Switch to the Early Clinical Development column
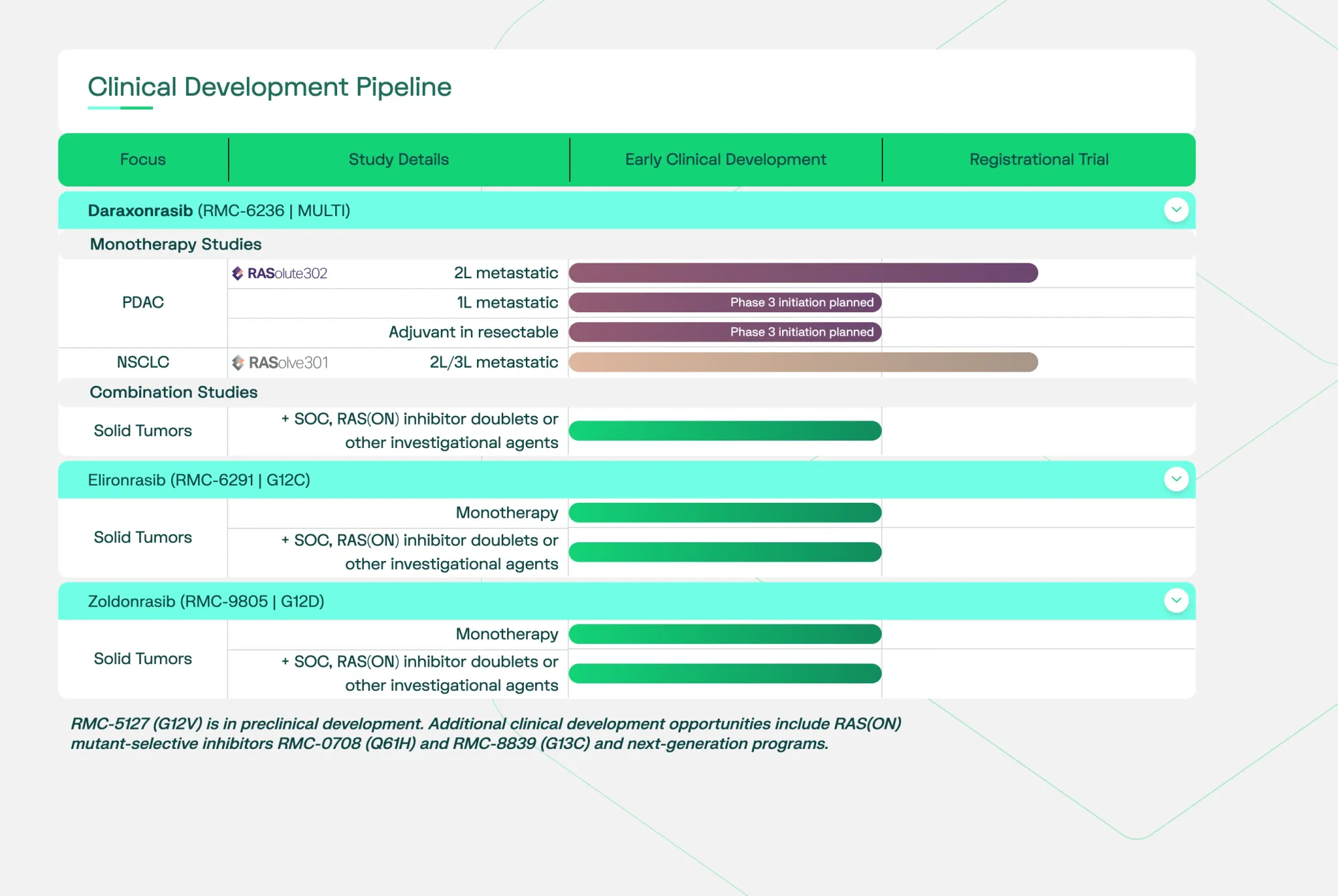Screen dimensions: 1338x896 725,159
